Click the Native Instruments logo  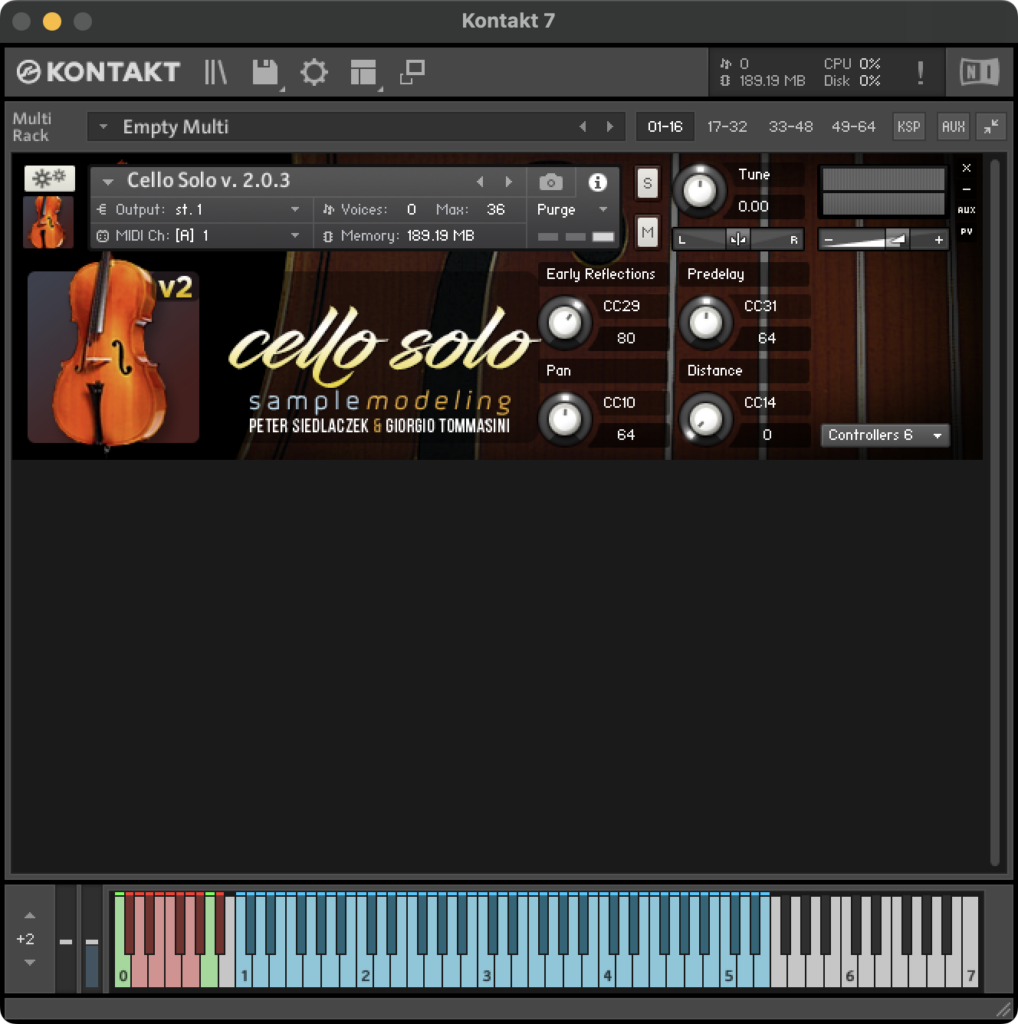979,72
